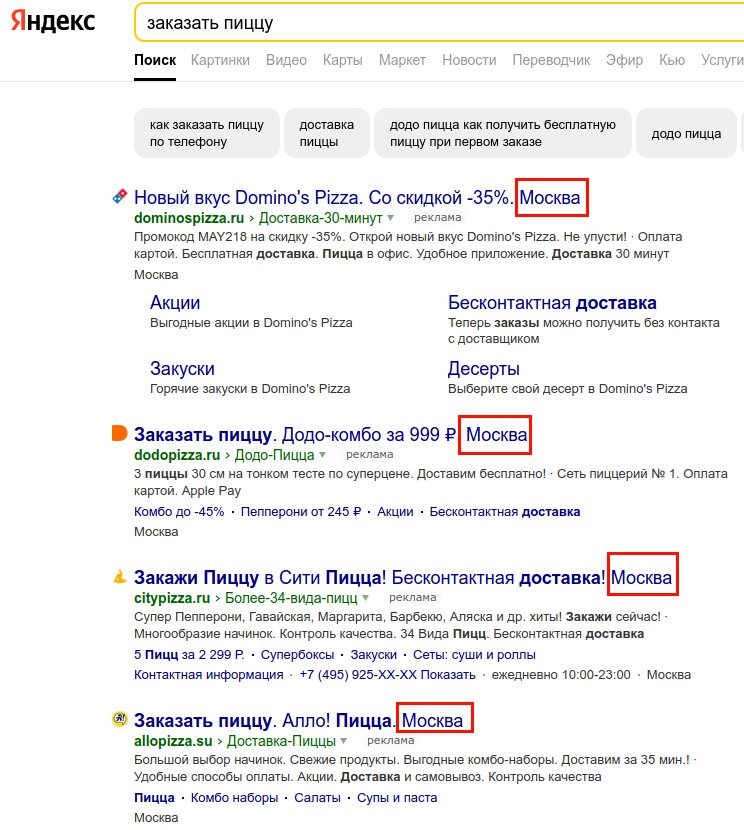Expand the arrow next to Доставка-30-минут
This screenshot has height=830, width=744.
(x=391, y=217)
